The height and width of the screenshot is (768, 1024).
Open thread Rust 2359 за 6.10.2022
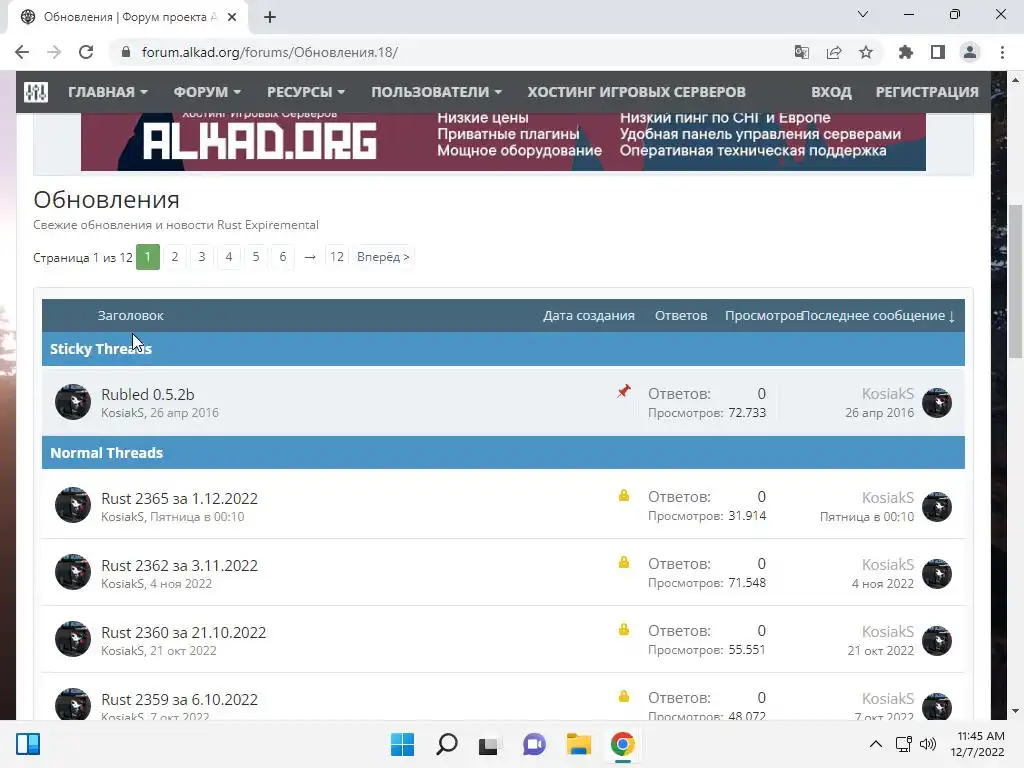[x=179, y=699]
